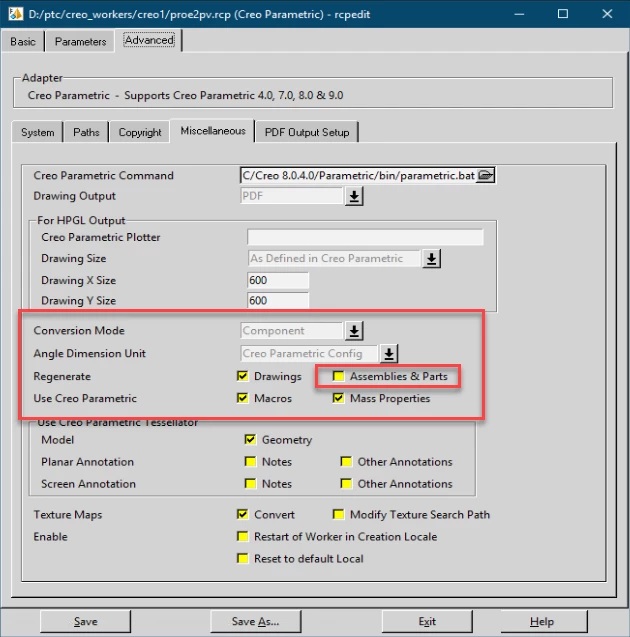Toggle Regenerate Drawings checkbox
This screenshot has width=630, height=637.
coord(242,376)
